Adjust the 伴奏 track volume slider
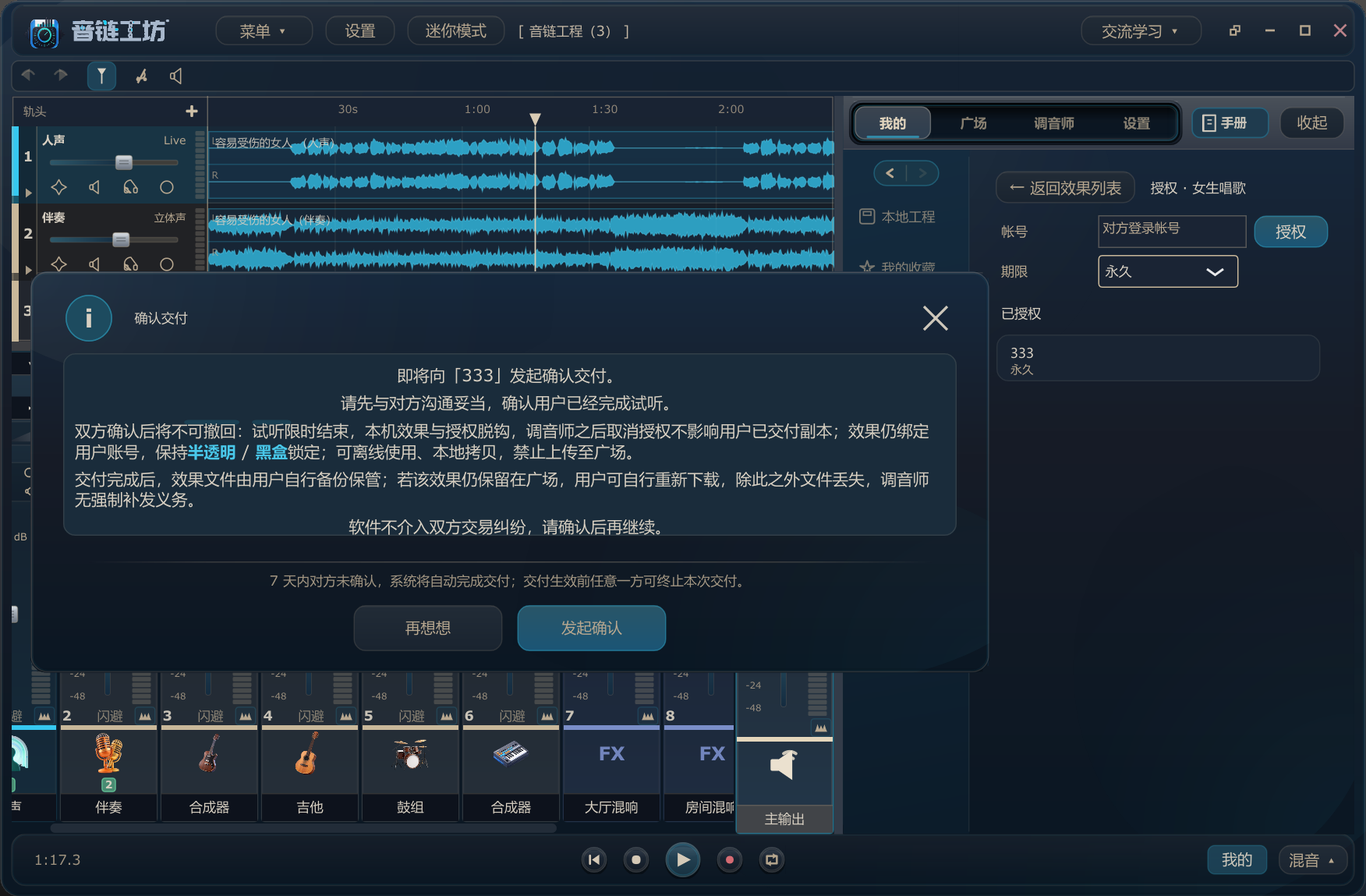1366x896 pixels. tap(121, 239)
